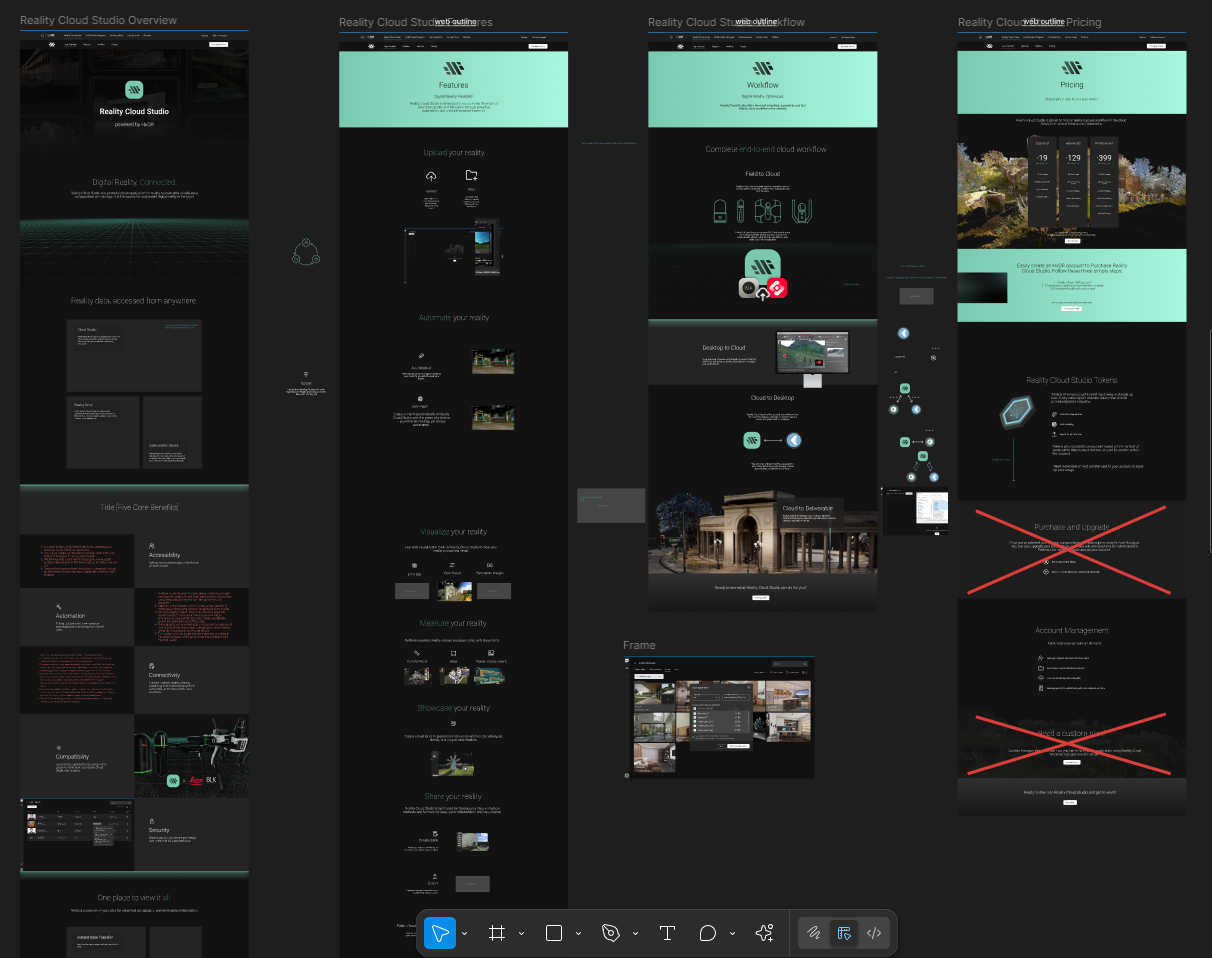Select the Text tool
The image size is (1212, 958).
(667, 933)
